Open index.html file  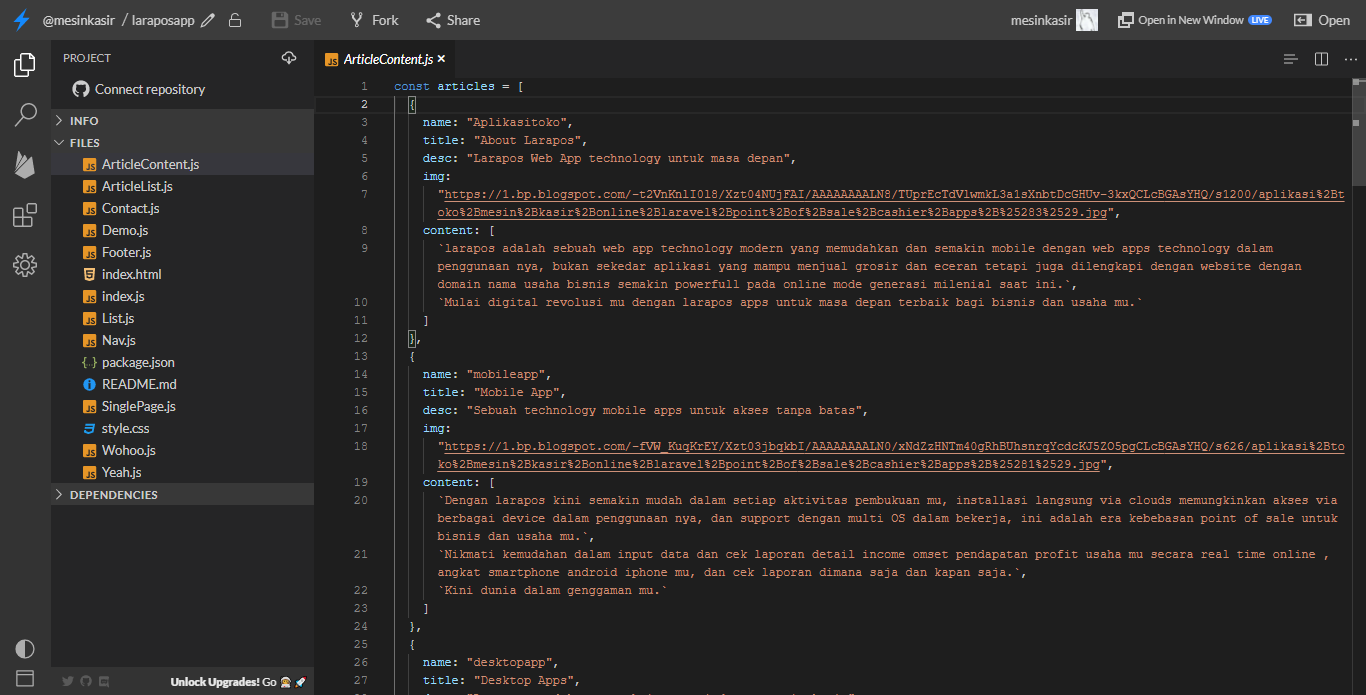click(182, 274)
